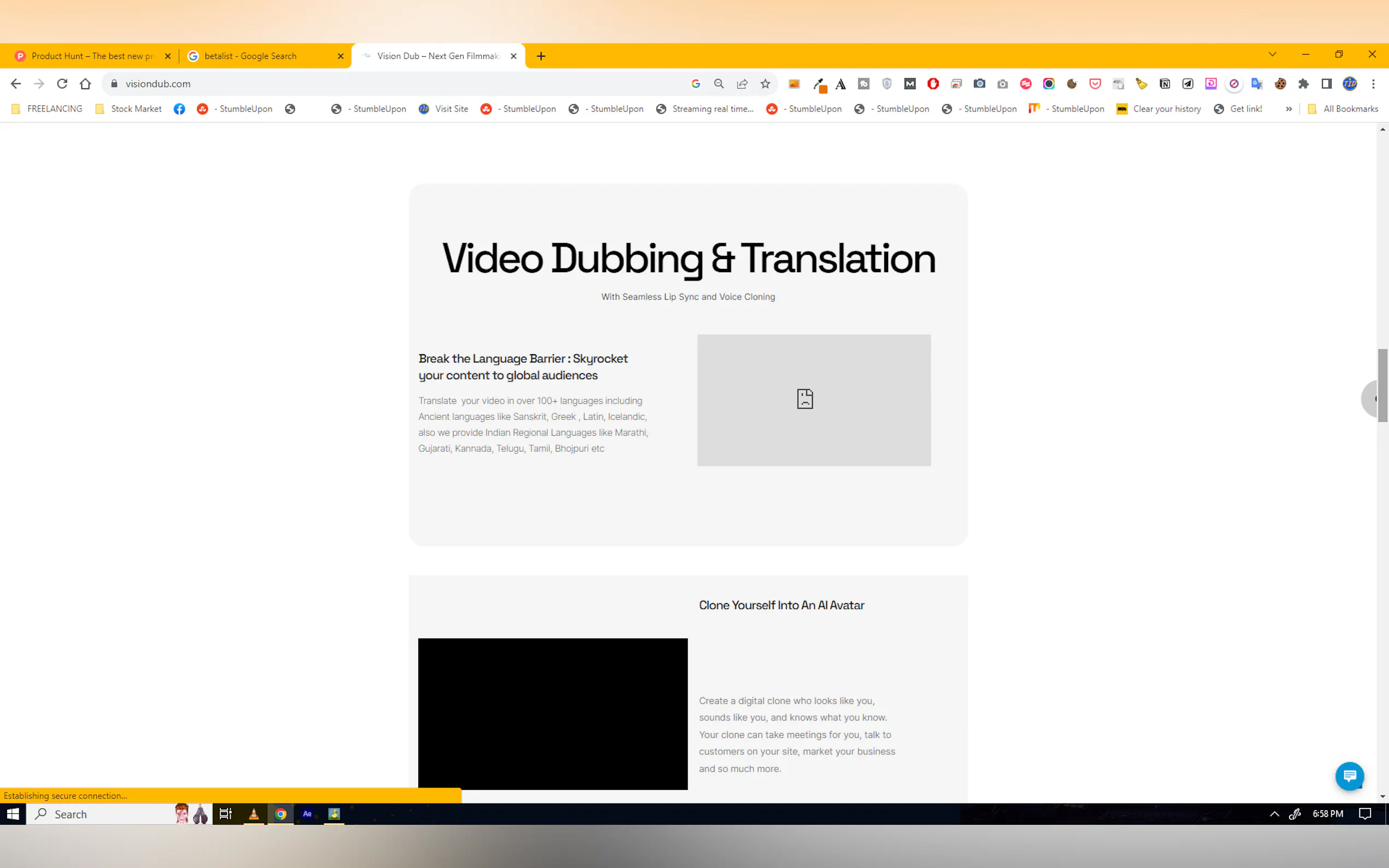
Task: Open the Pocket extension icon
Action: pyautogui.click(x=1095, y=84)
